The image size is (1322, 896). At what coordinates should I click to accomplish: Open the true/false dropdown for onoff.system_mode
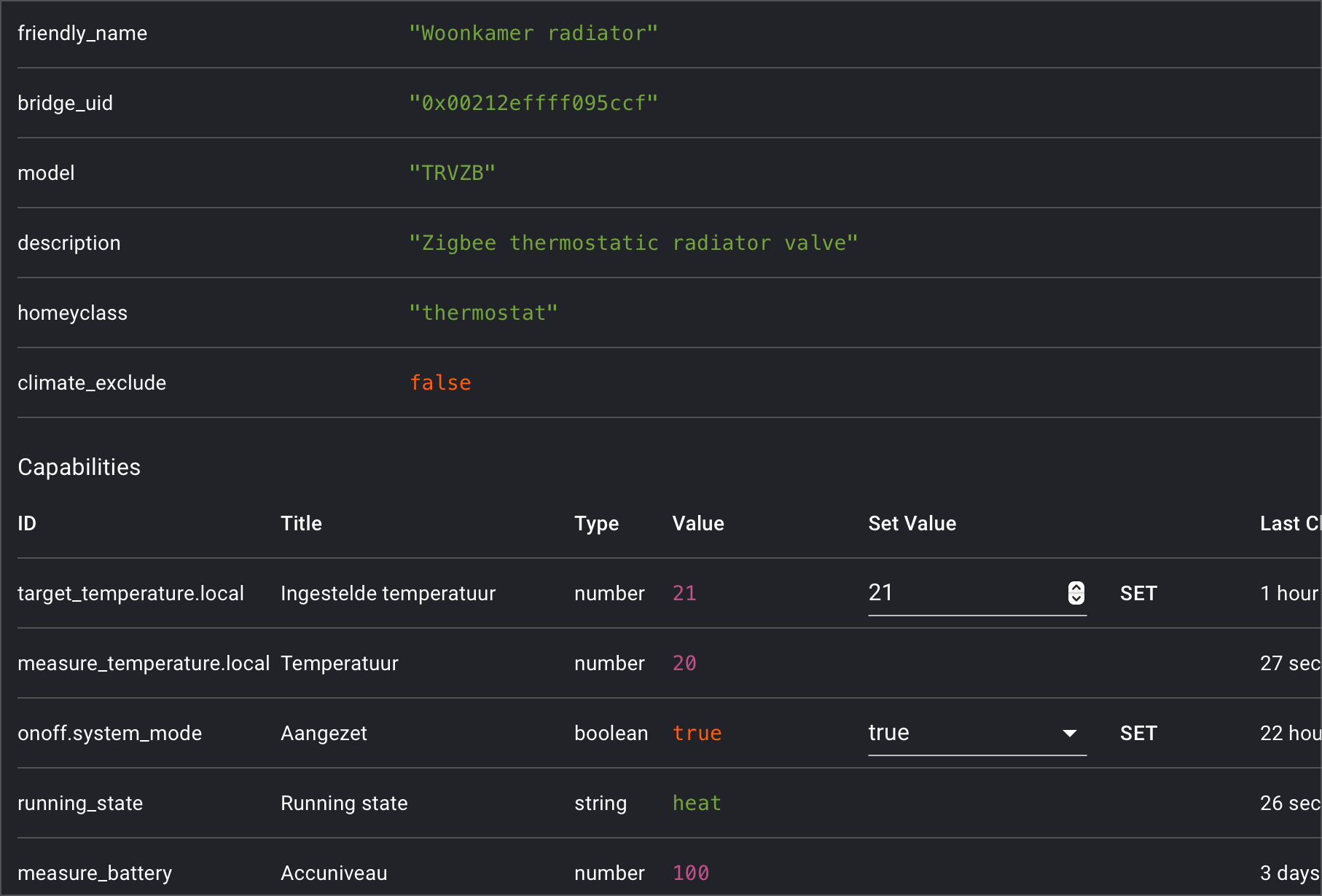pyautogui.click(x=977, y=733)
